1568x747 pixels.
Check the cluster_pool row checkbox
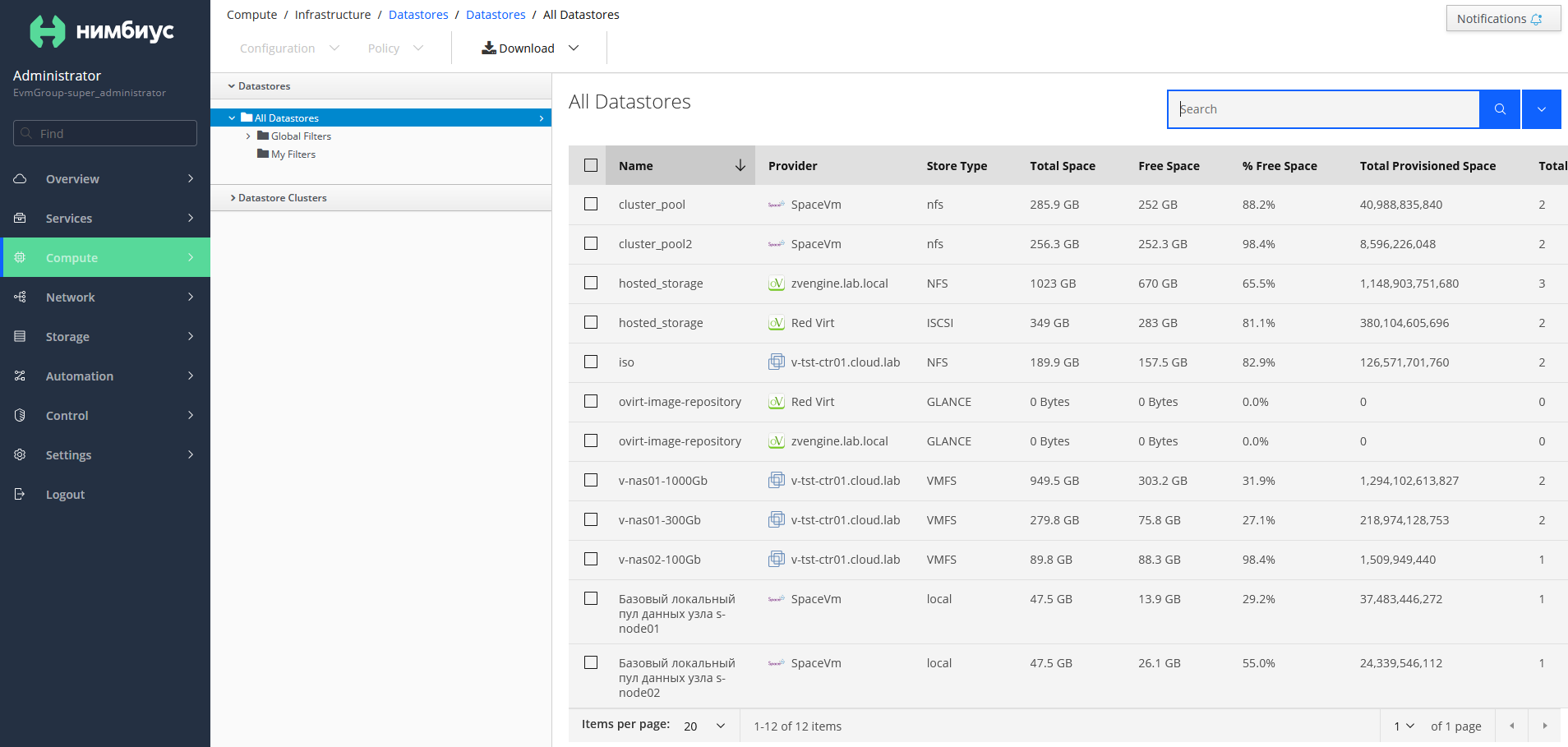pyautogui.click(x=591, y=204)
